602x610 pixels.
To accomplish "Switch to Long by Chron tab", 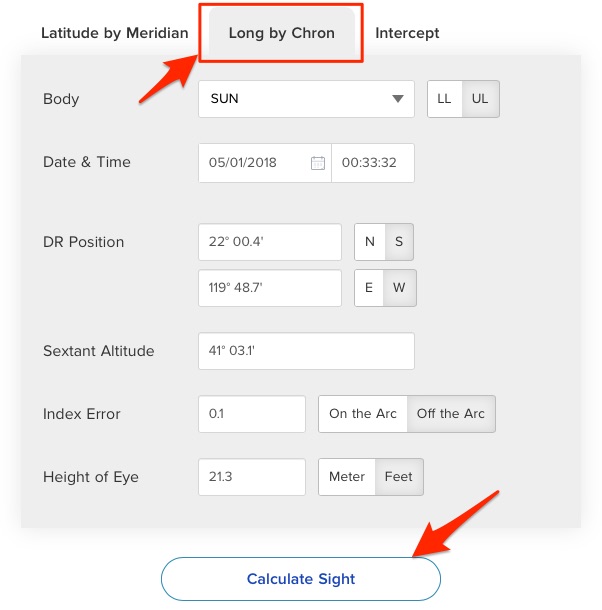I will pos(281,33).
